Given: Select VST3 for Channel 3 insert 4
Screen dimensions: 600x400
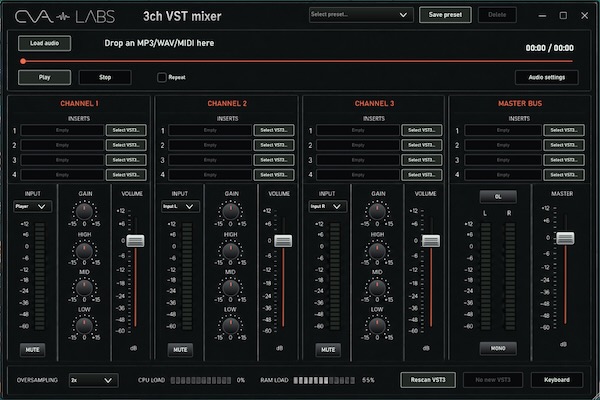Looking at the screenshot, I should tap(422, 175).
